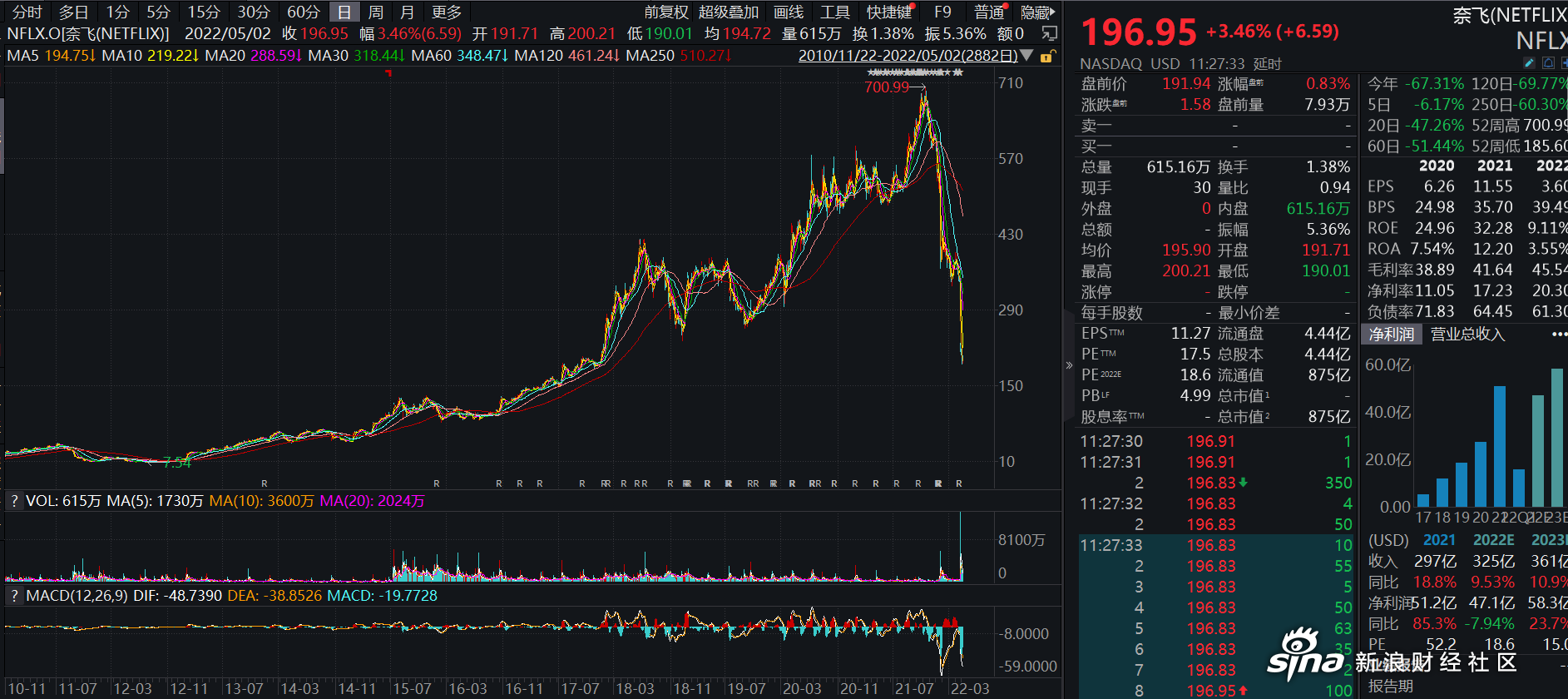Select the 营业总收入 tab
1568x699 pixels.
pos(1467,335)
